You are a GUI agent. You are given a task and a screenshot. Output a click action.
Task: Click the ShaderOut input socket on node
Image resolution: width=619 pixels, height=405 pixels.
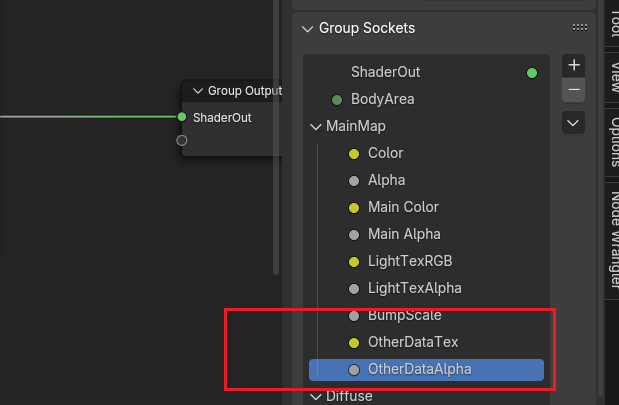pyautogui.click(x=182, y=117)
